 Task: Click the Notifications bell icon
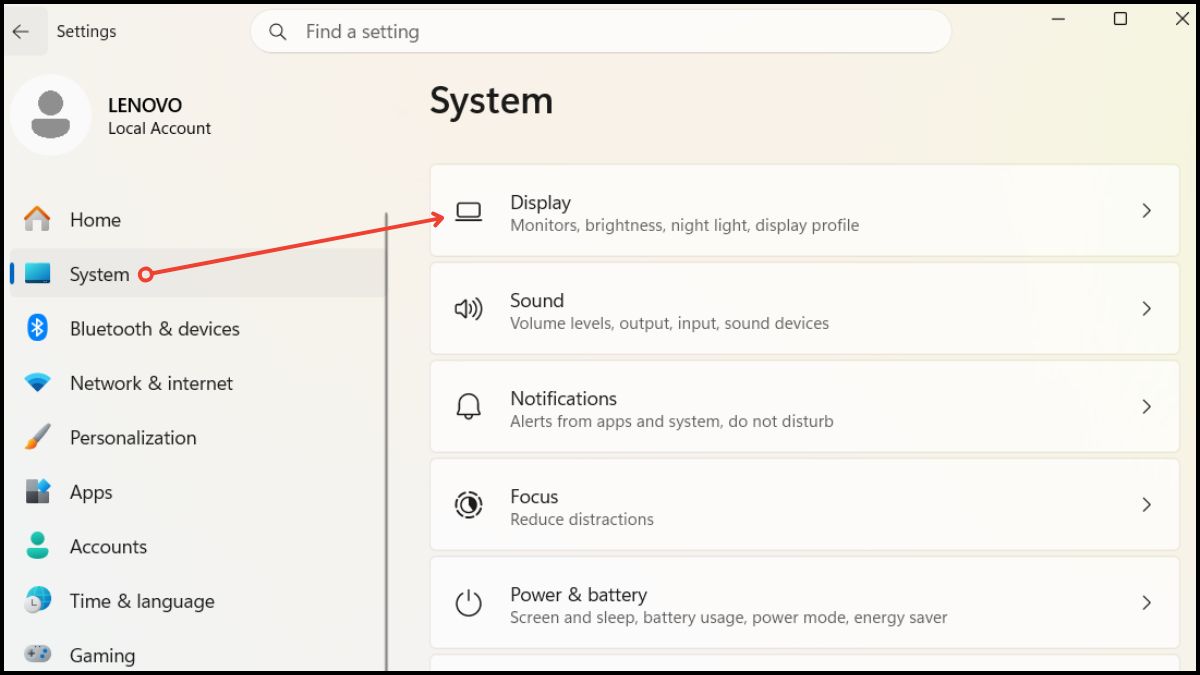pos(468,407)
